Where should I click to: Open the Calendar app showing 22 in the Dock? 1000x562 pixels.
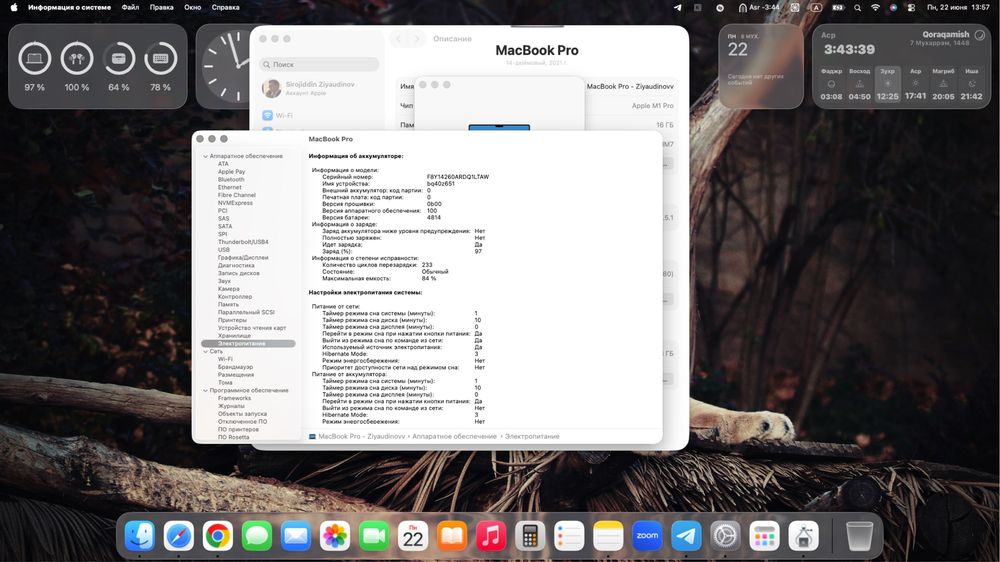point(413,536)
